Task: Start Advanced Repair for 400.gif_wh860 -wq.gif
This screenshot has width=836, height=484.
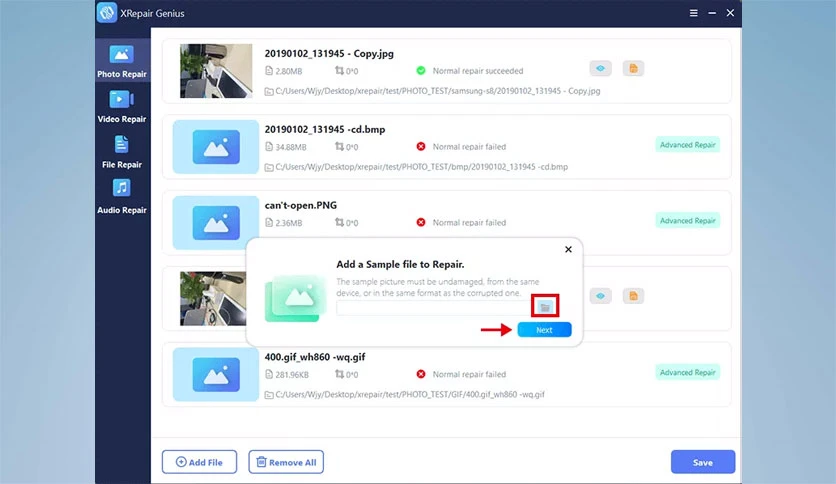Action: pyautogui.click(x=687, y=373)
